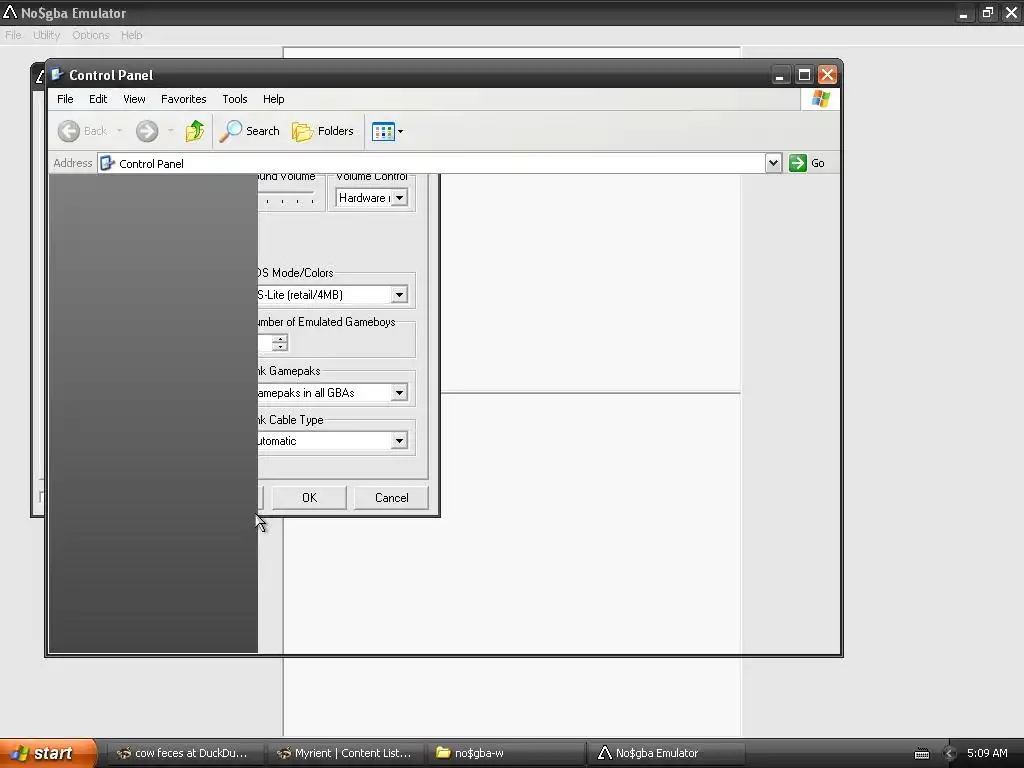Expand the Forward history dropdown arrow
The image size is (1024, 768).
coord(170,131)
